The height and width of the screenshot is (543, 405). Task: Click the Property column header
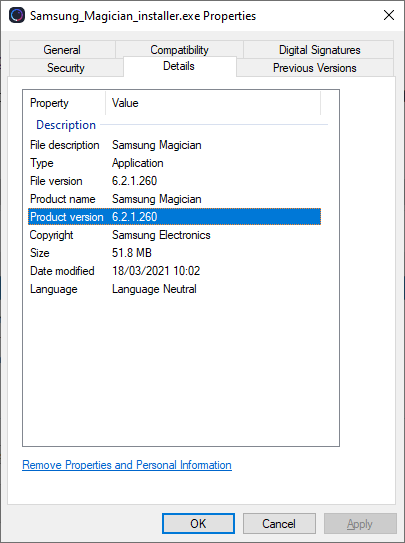click(64, 103)
